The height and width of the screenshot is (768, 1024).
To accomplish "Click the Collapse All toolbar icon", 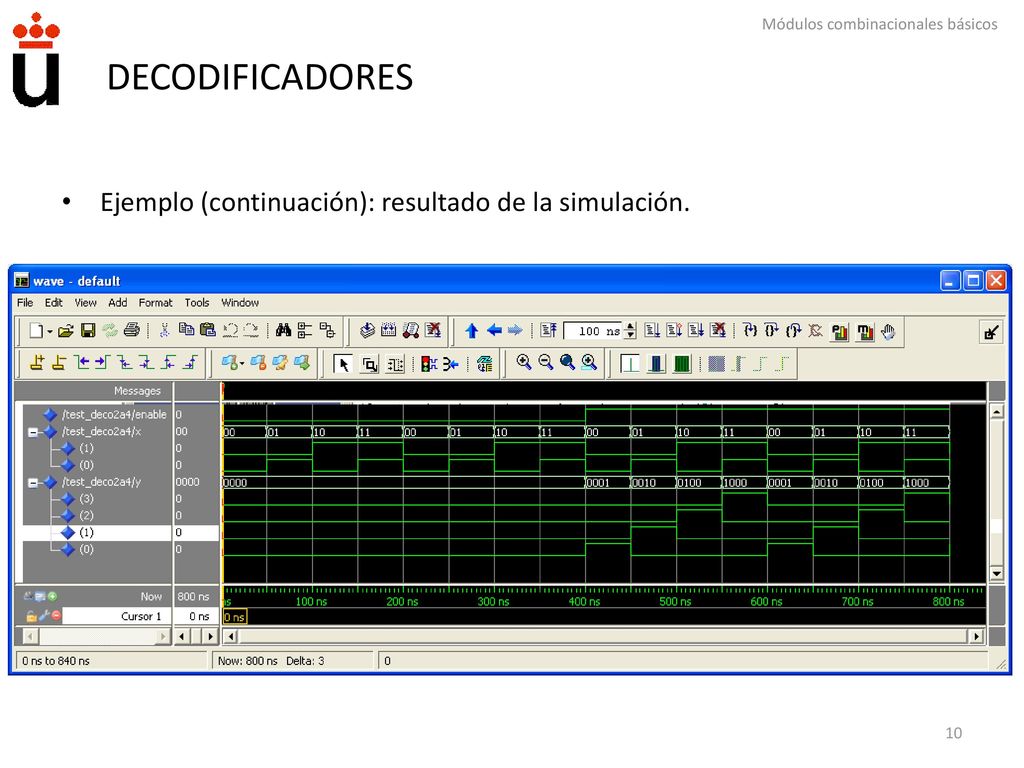I will (327, 330).
